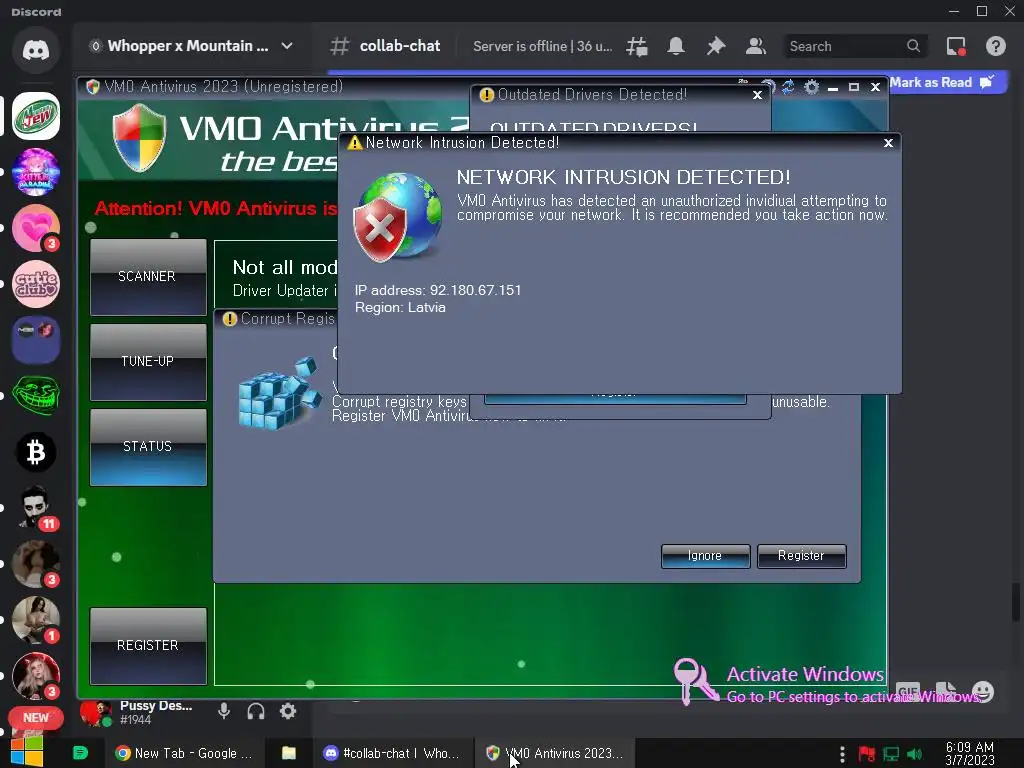Click the NEW unread mentions pill
1024x768 pixels.
(x=36, y=717)
